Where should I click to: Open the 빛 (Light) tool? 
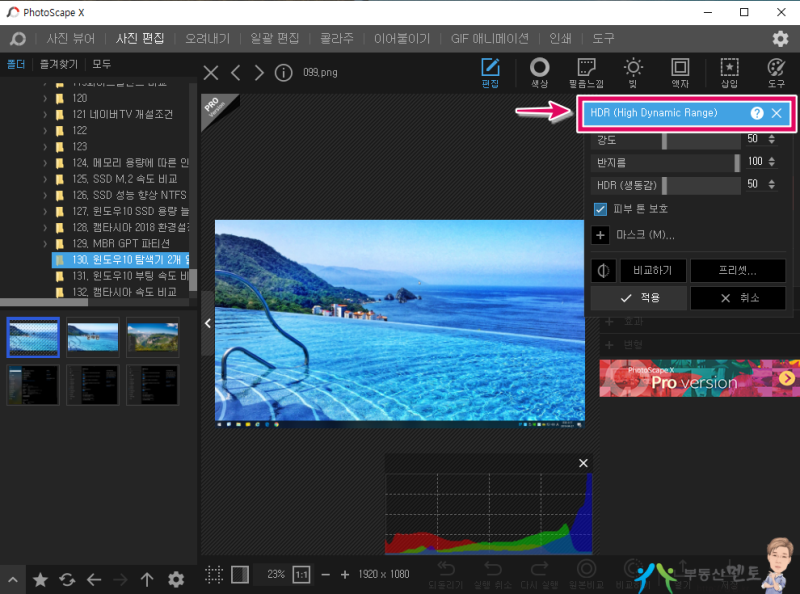(x=633, y=72)
